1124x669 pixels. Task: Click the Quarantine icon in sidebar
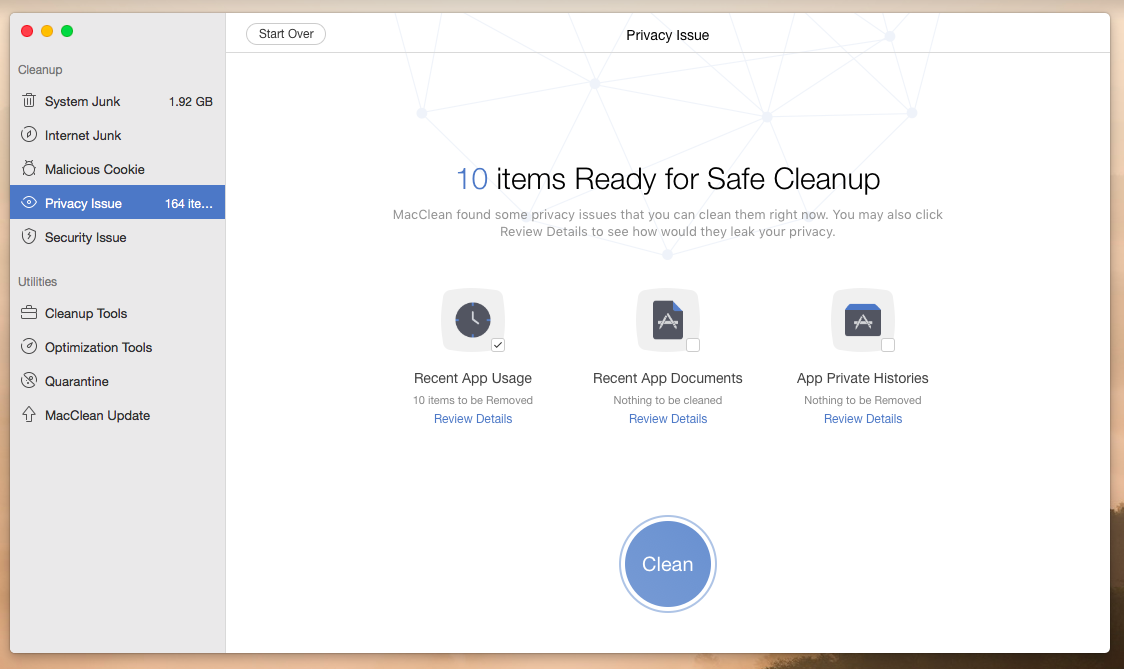tap(29, 381)
